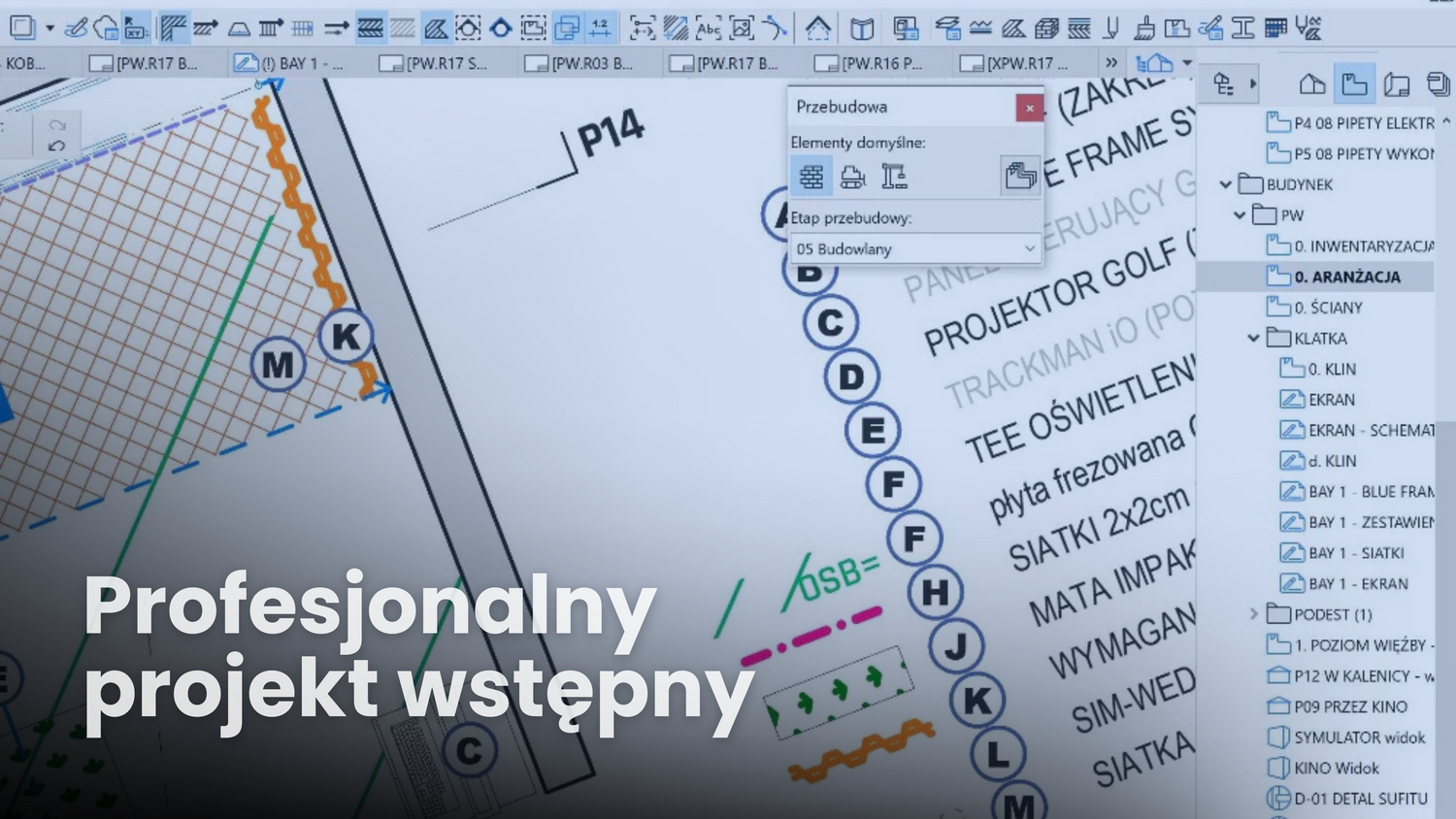Click the navigator scrollbar up arrow

(x=1446, y=121)
